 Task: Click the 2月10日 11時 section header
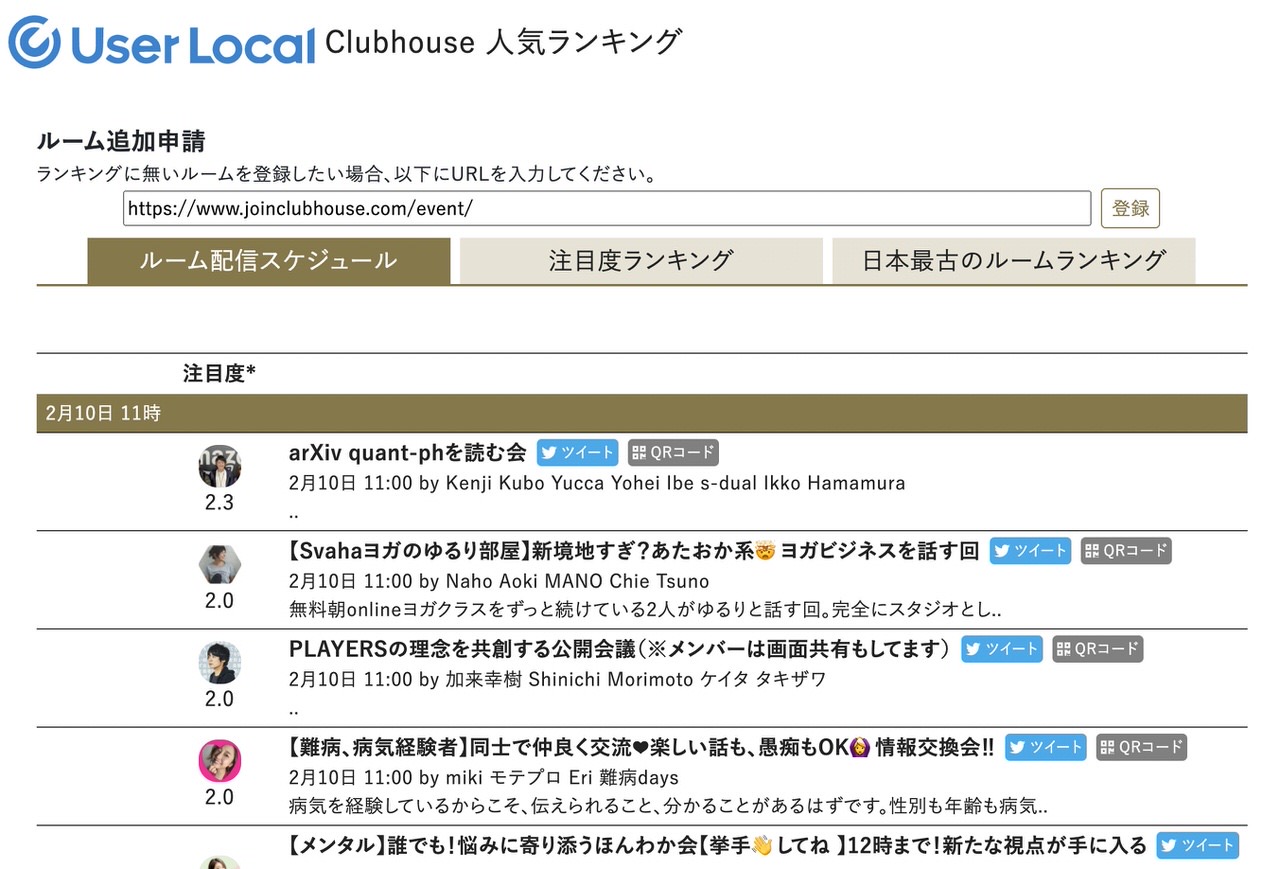pyautogui.click(x=642, y=413)
